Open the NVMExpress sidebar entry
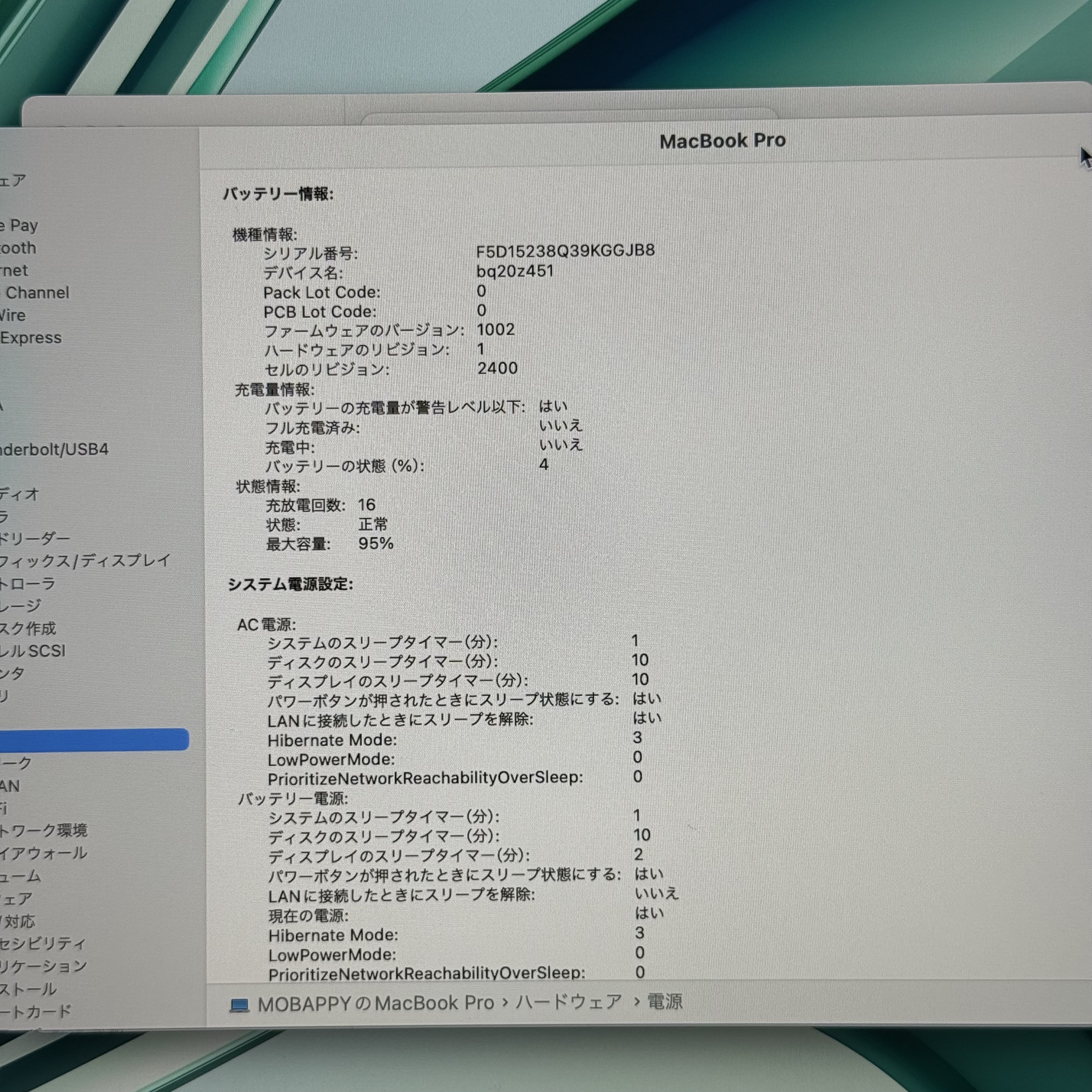 pos(31,337)
